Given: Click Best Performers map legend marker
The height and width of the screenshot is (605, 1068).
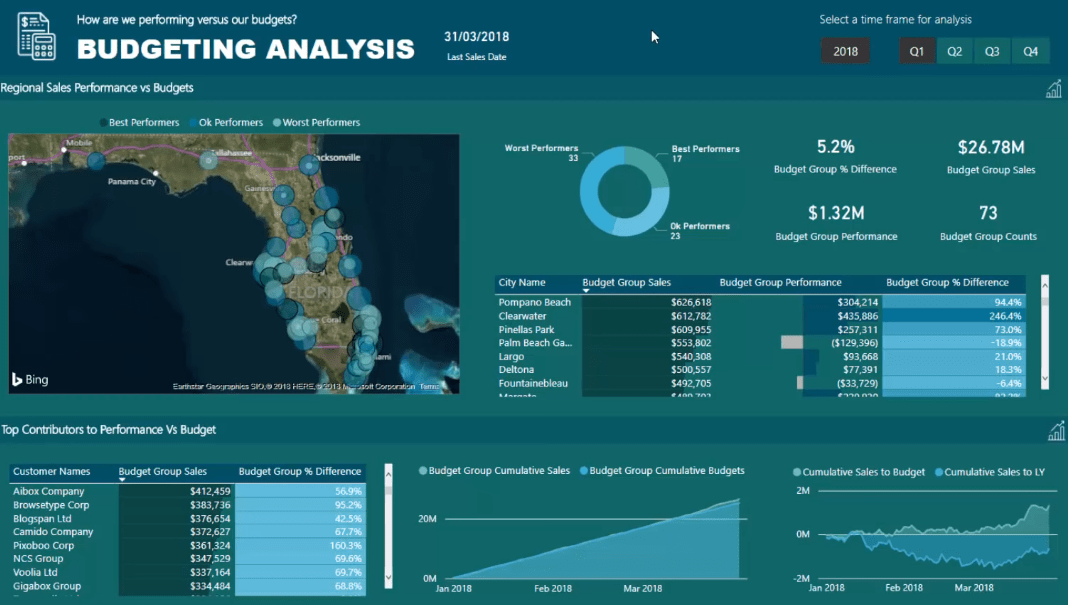Looking at the screenshot, I should 103,123.
